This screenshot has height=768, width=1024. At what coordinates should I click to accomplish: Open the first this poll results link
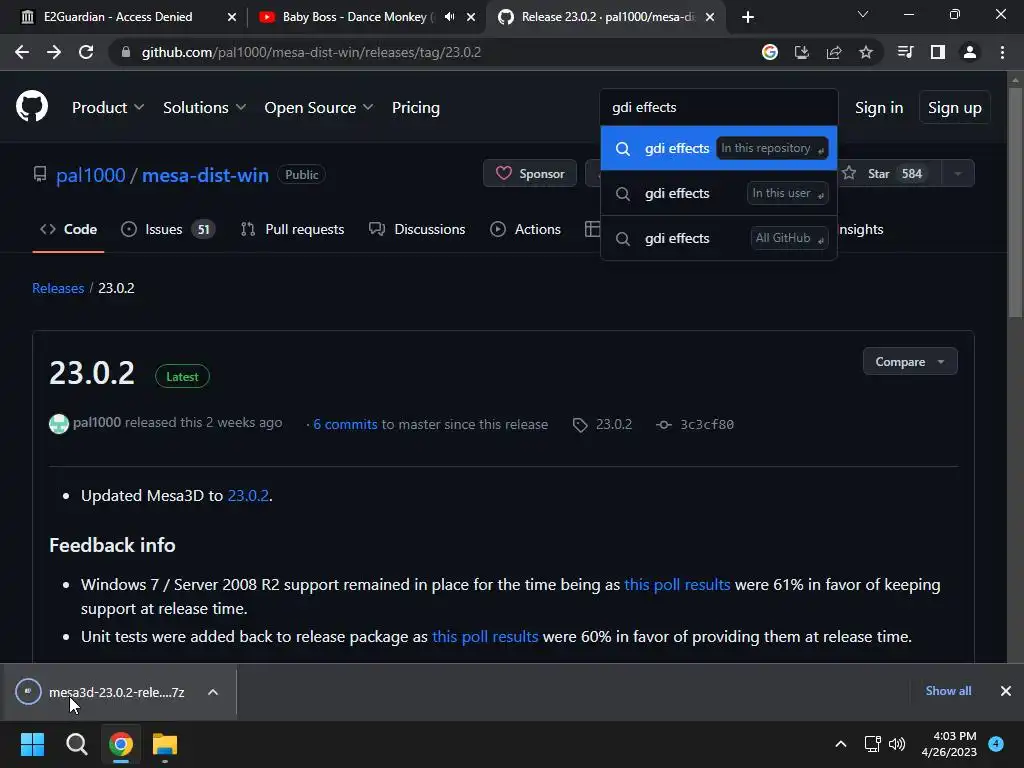[677, 584]
